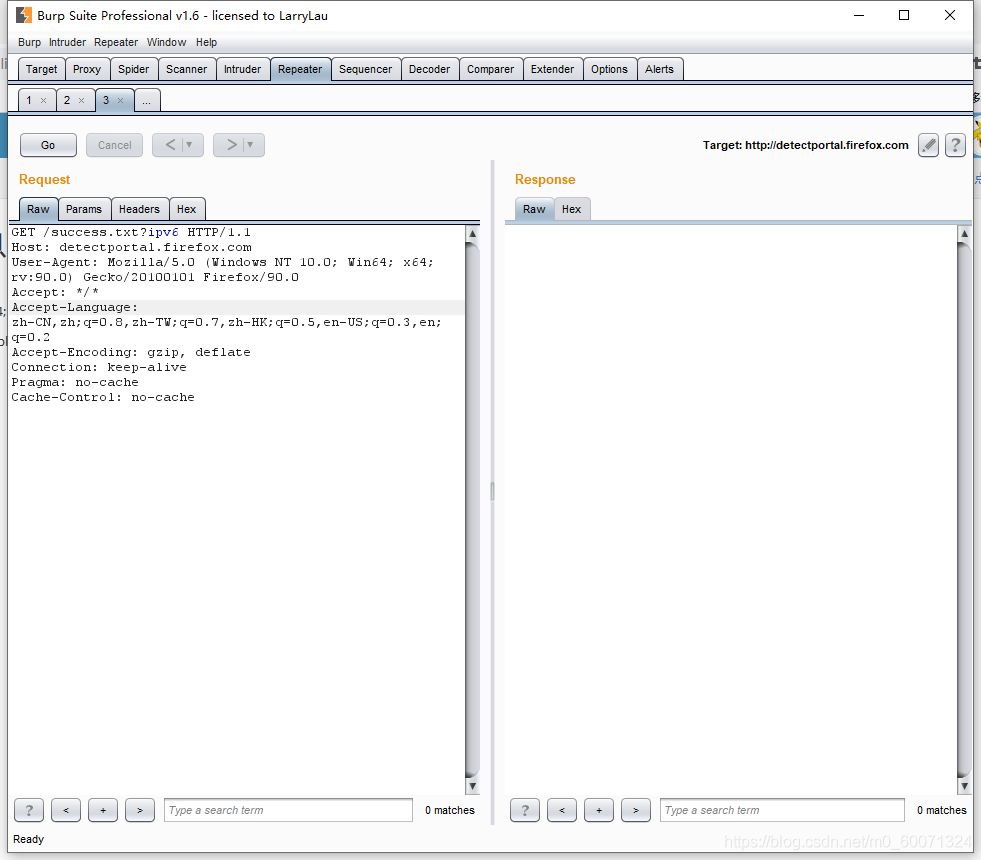Add new Repeater tab via ellipsis tab

point(146,101)
